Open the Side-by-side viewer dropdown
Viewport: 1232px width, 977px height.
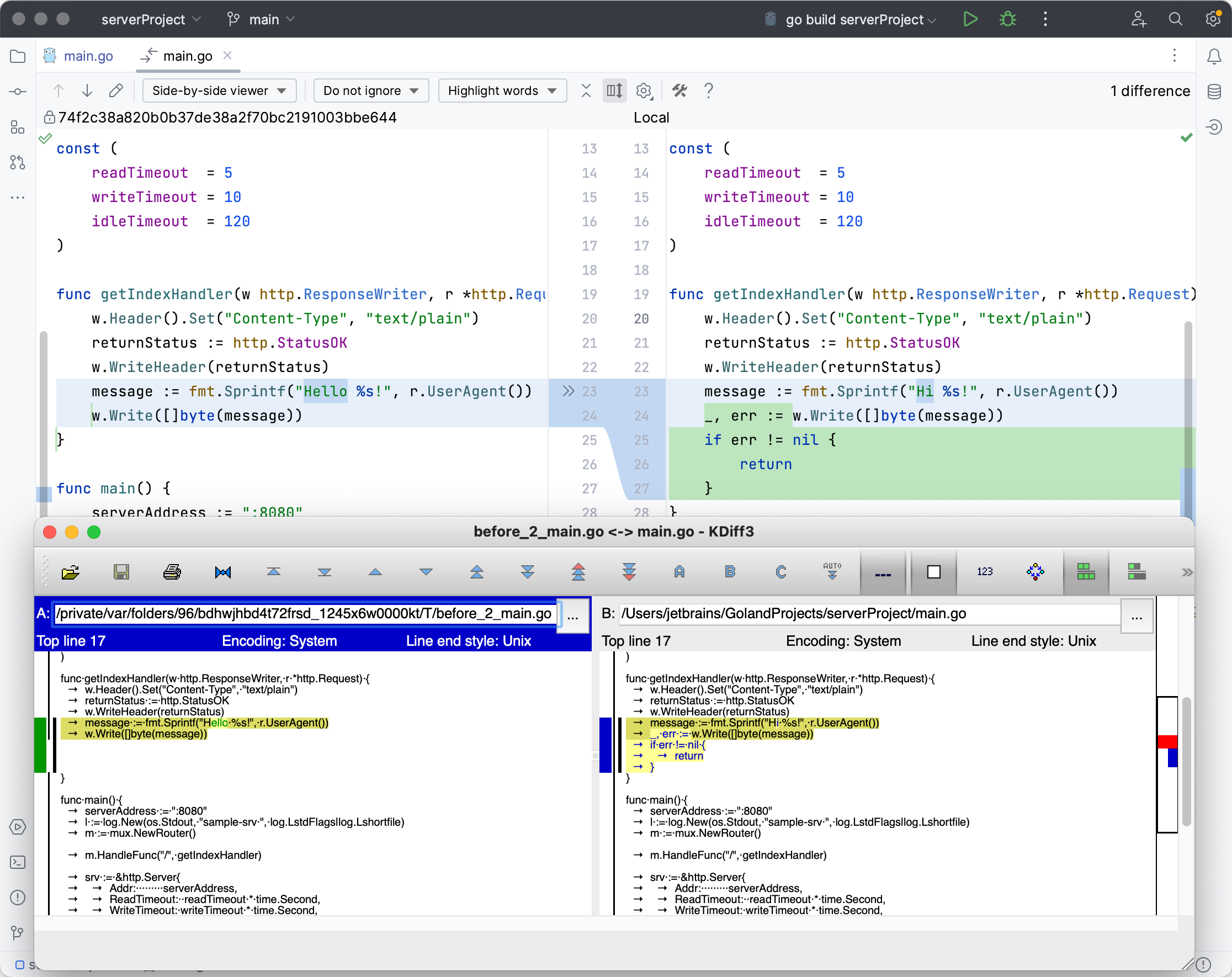pos(219,91)
